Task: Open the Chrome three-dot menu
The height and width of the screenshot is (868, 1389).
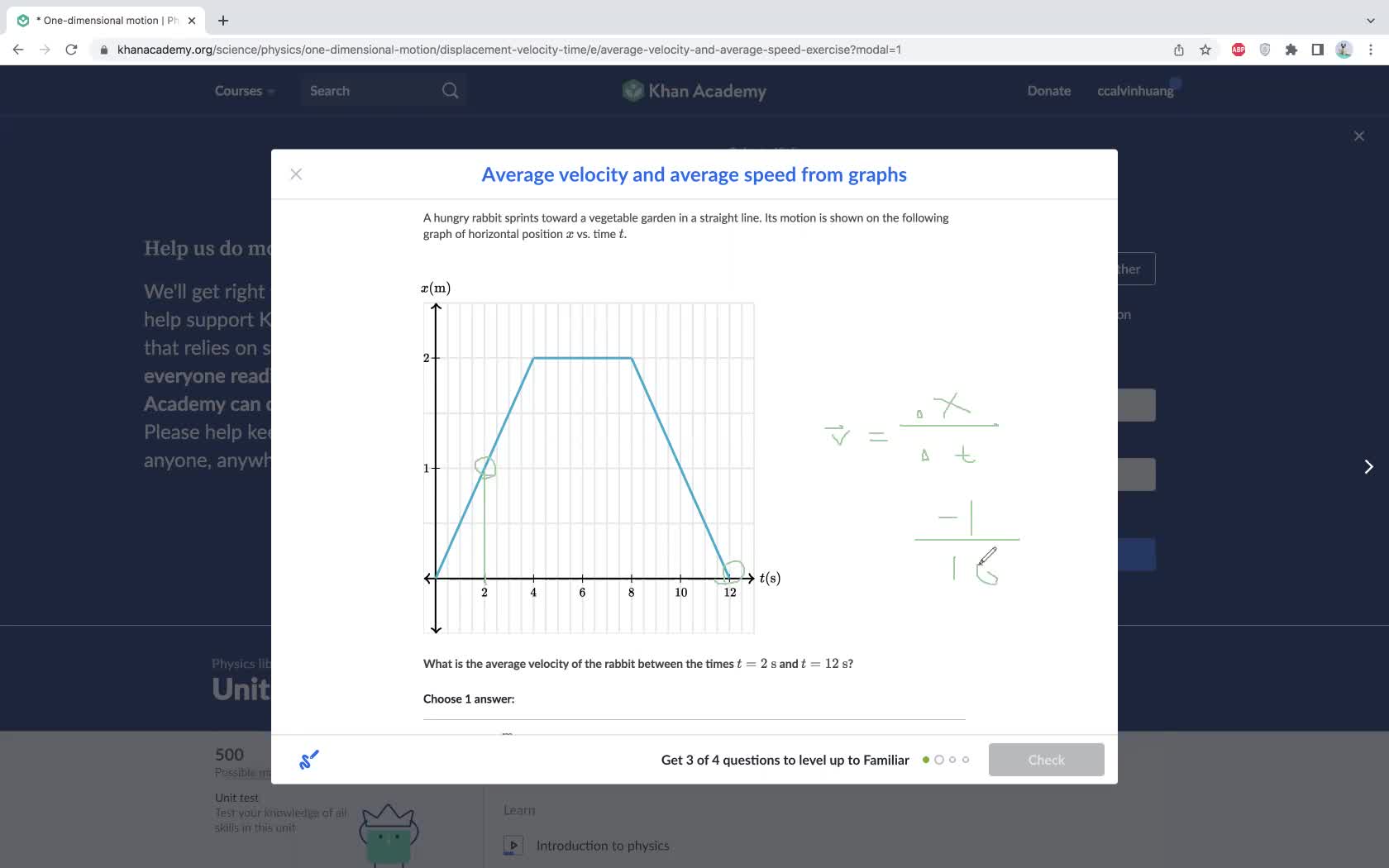Action: [1371, 50]
